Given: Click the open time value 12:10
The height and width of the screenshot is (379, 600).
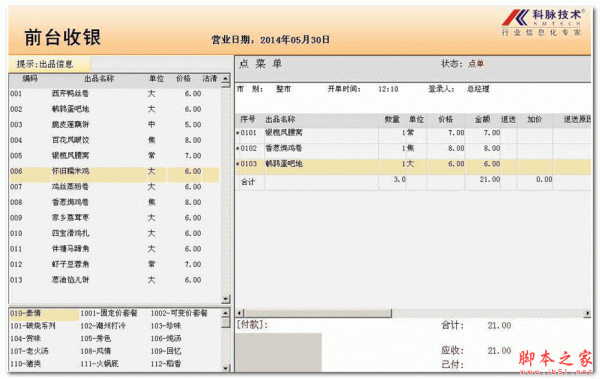Looking at the screenshot, I should coord(388,89).
